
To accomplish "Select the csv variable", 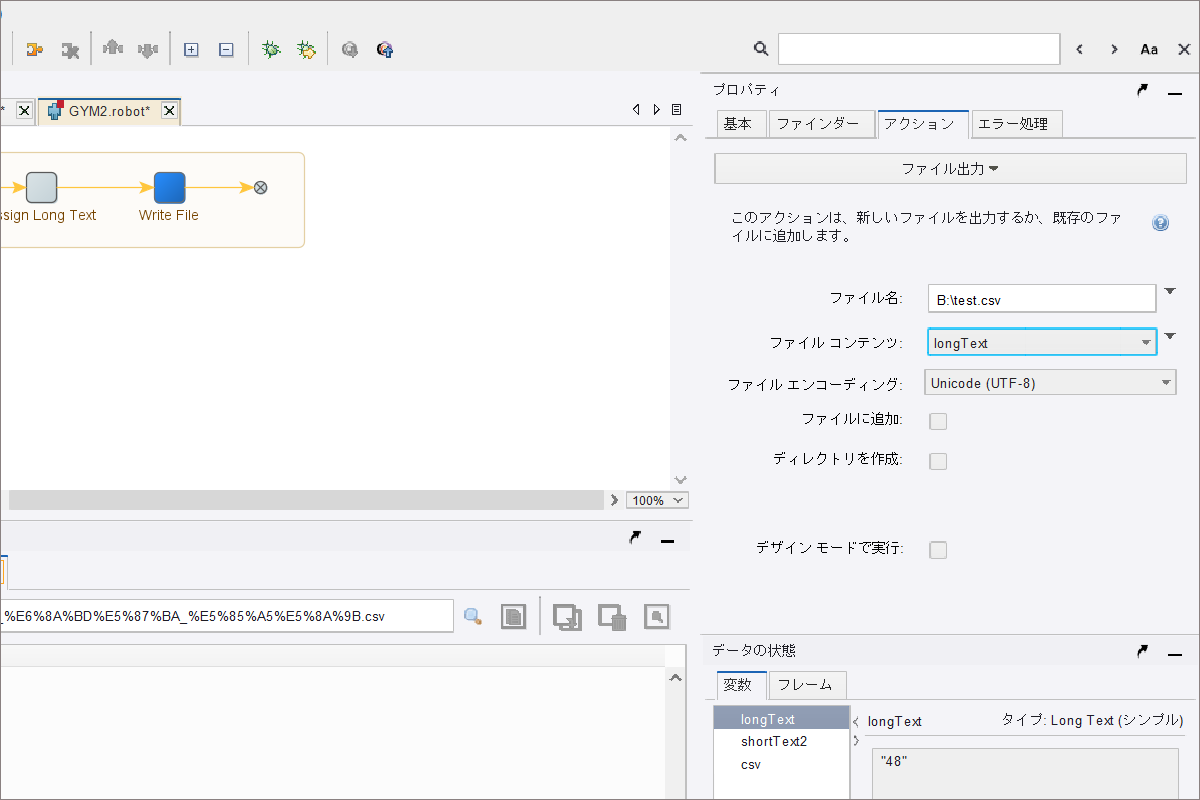I will 781,764.
